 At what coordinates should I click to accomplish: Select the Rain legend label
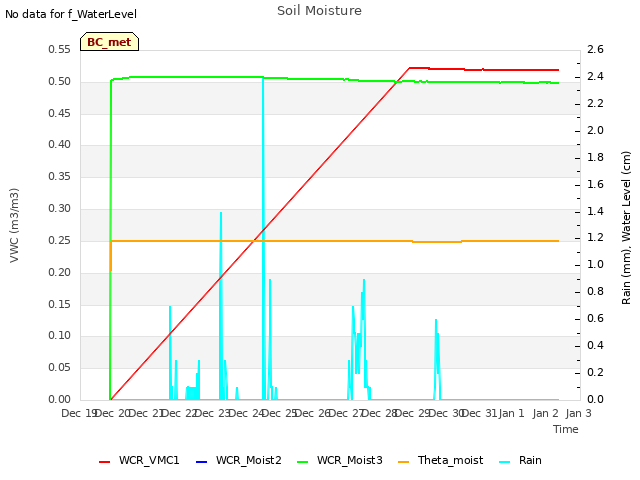tap(530, 460)
